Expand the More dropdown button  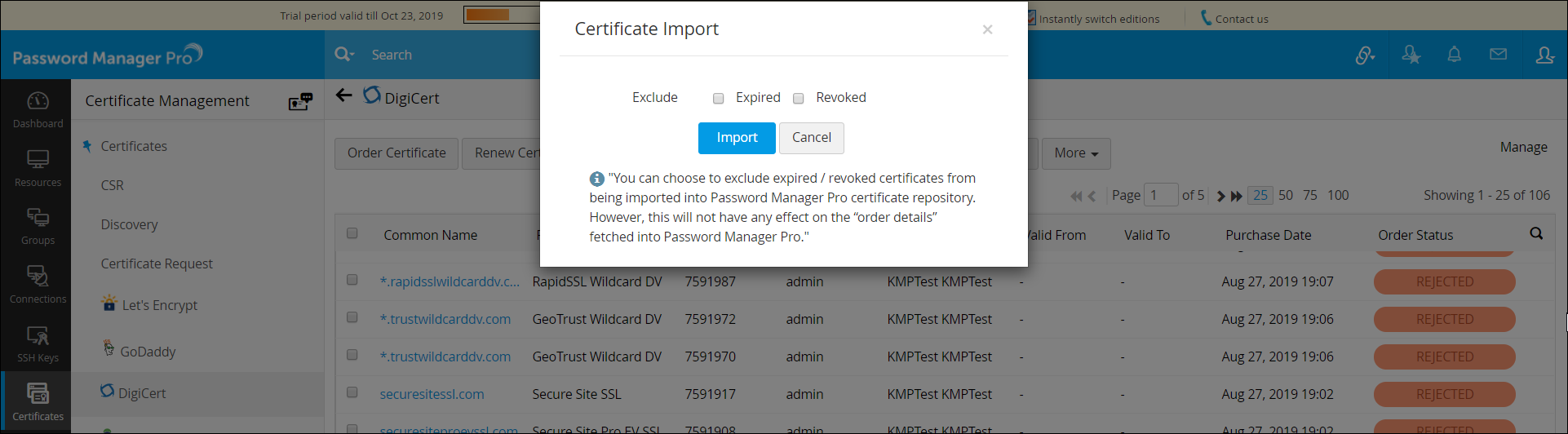(1075, 153)
